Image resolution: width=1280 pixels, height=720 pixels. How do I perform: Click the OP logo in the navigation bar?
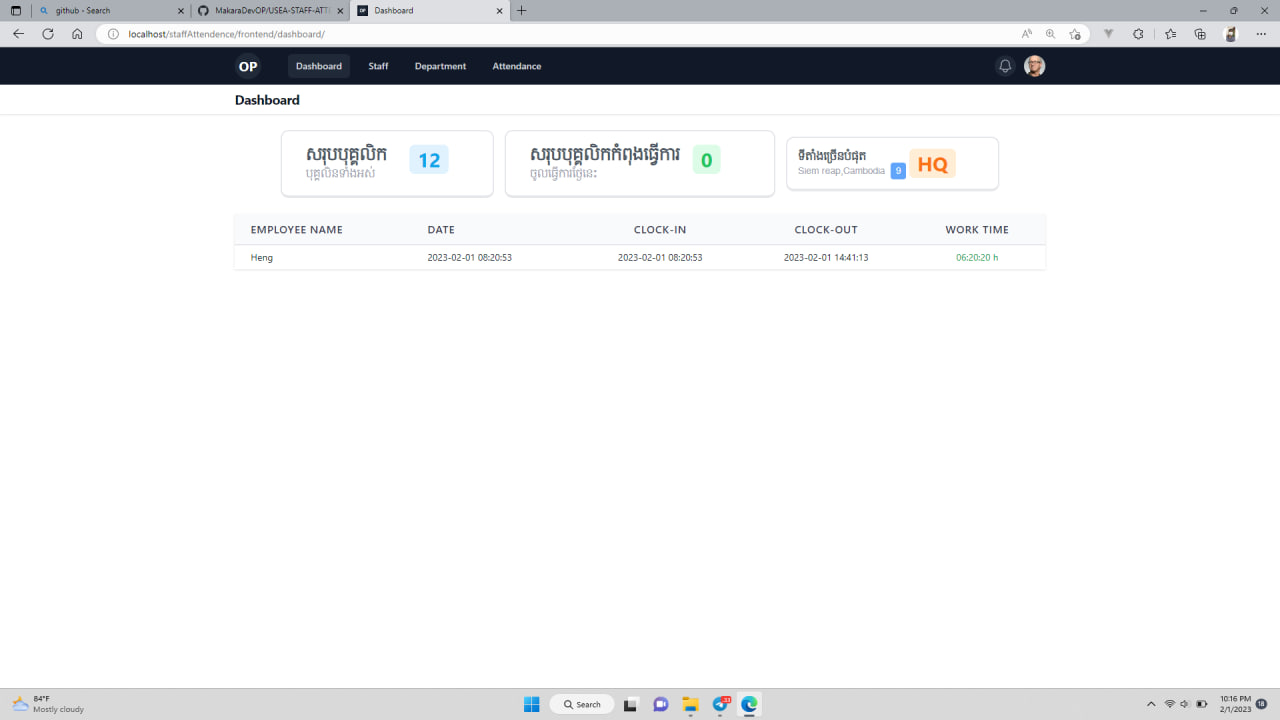pyautogui.click(x=247, y=65)
